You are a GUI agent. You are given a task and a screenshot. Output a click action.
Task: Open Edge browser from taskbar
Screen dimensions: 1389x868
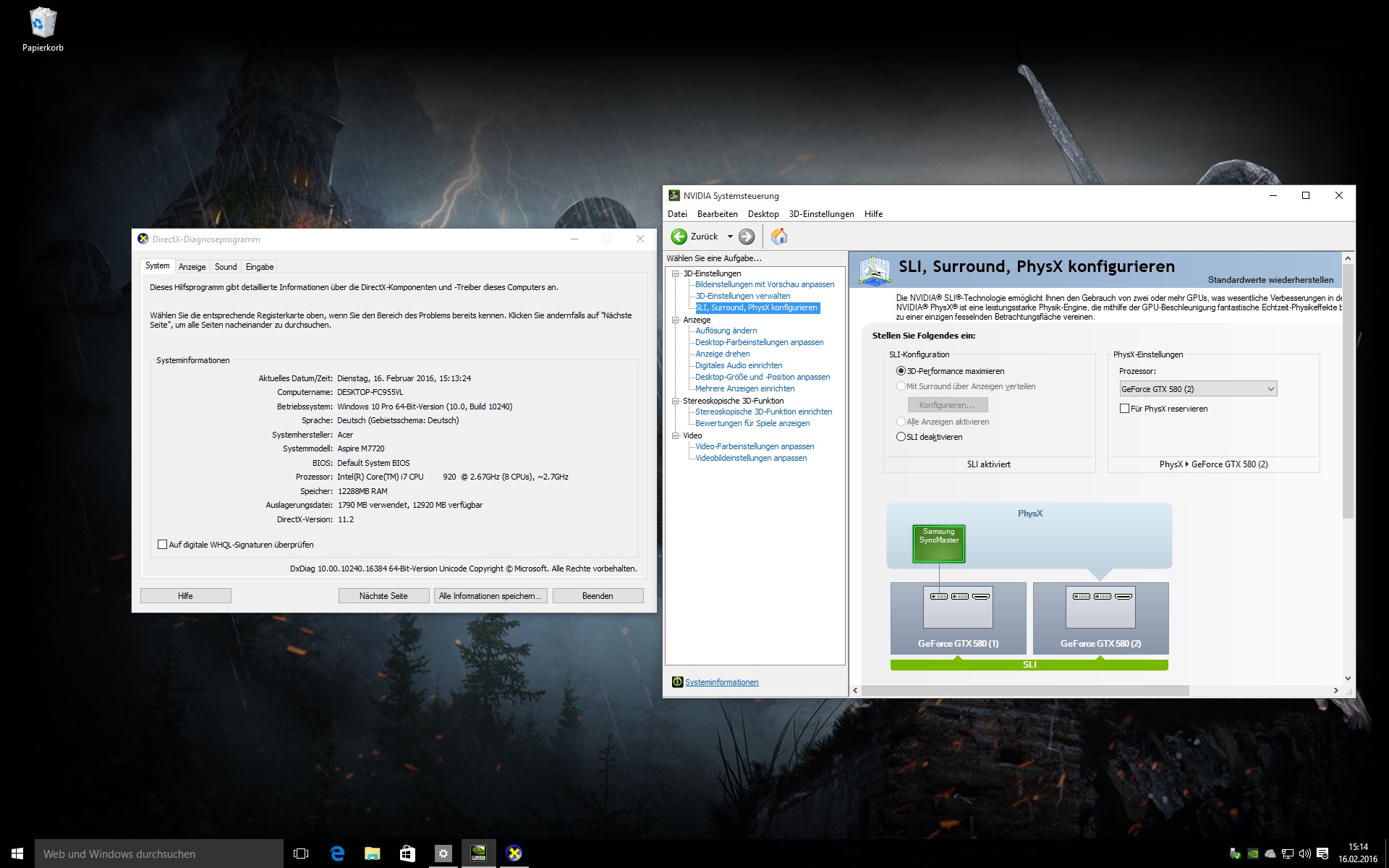pyautogui.click(x=337, y=854)
